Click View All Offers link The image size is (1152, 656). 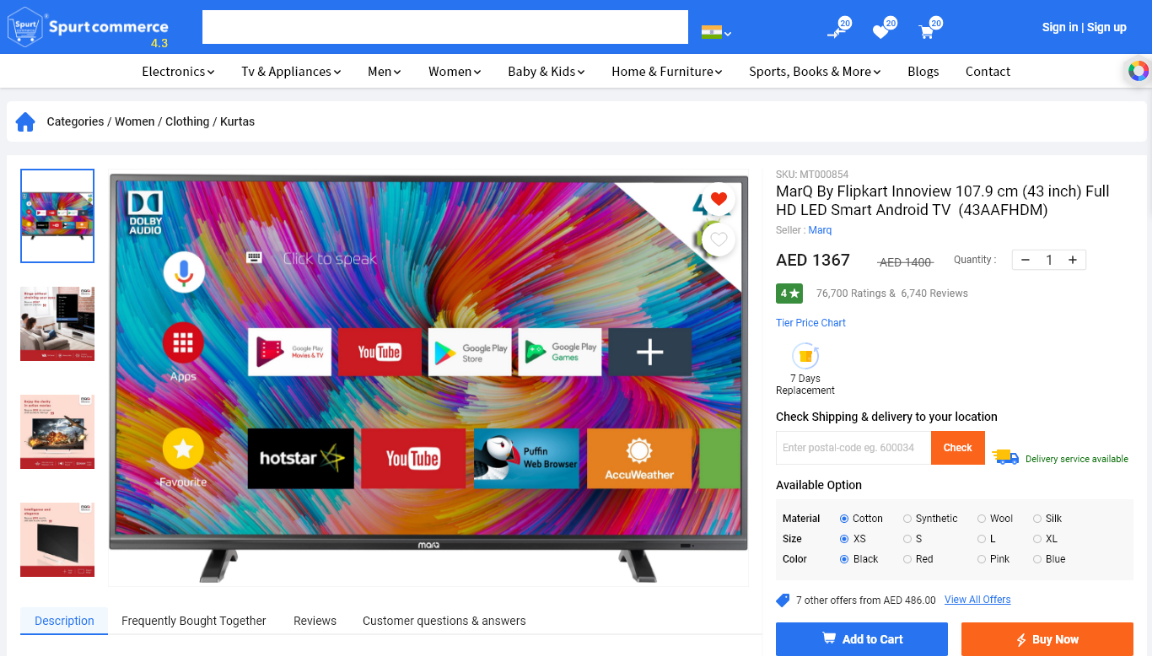[x=977, y=599]
